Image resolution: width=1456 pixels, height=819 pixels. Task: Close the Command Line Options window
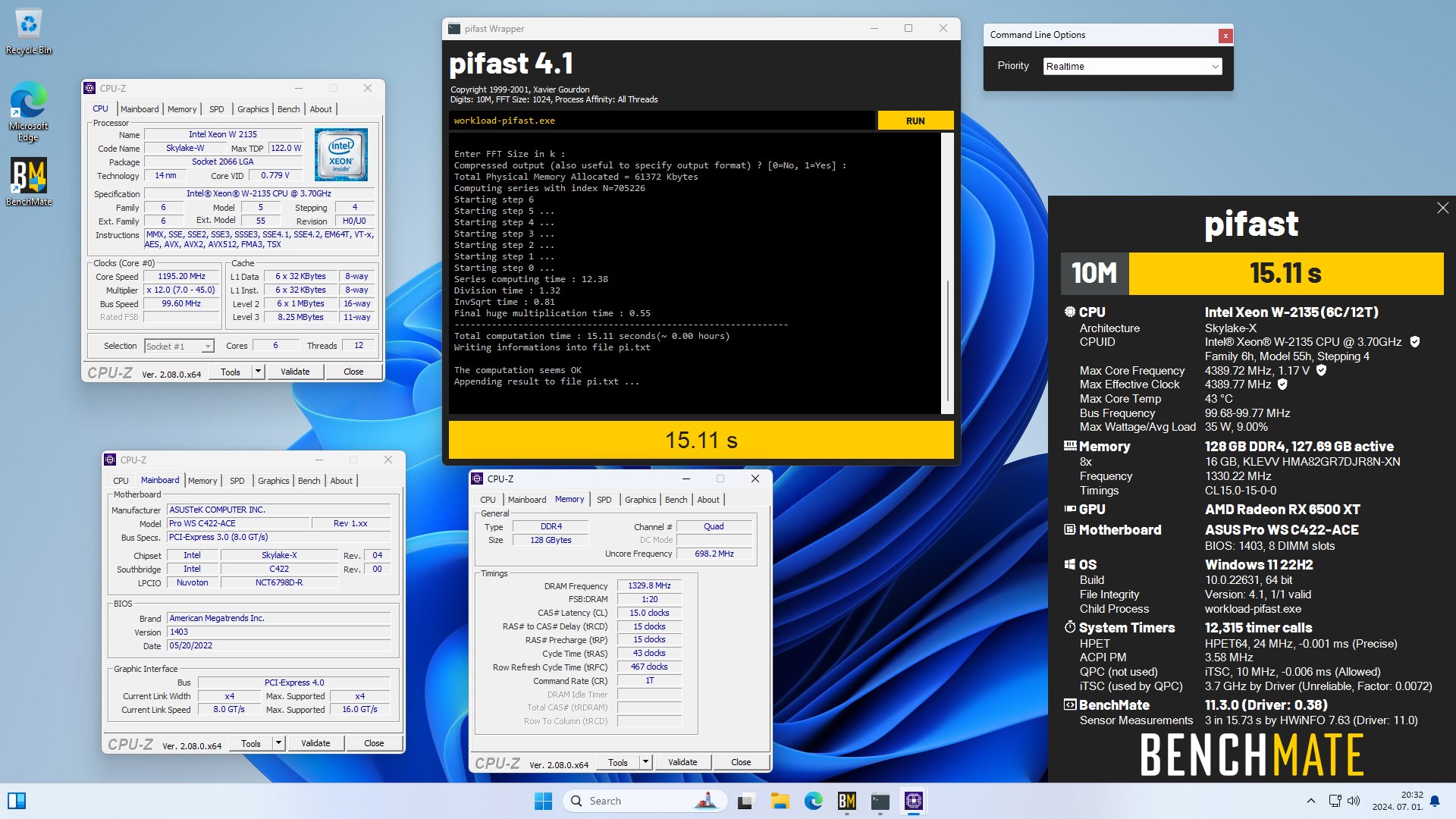coord(1225,36)
